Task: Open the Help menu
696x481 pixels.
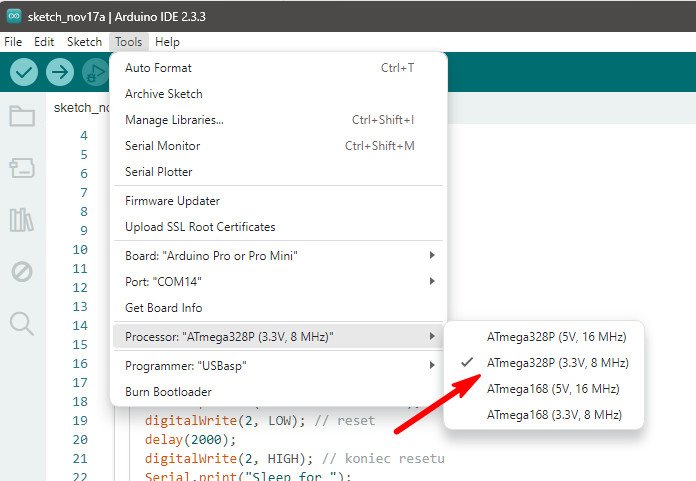Action: [167, 42]
